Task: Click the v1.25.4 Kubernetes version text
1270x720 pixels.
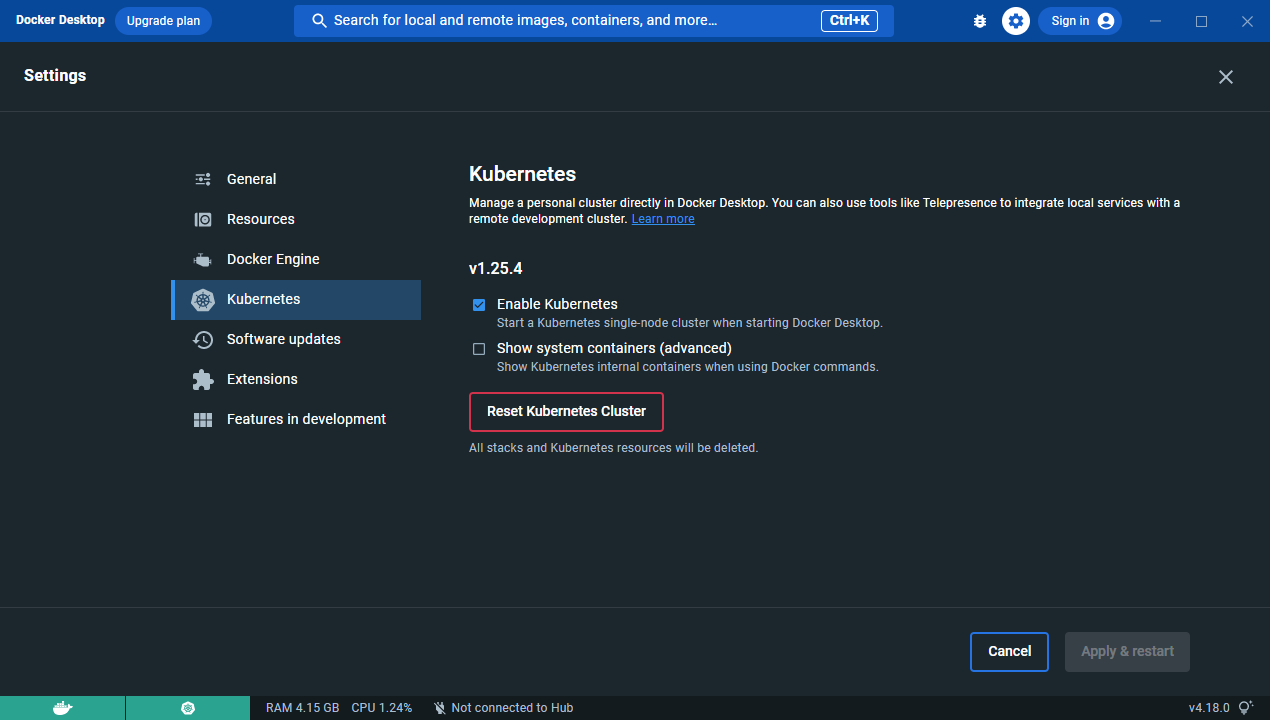Action: 496,268
